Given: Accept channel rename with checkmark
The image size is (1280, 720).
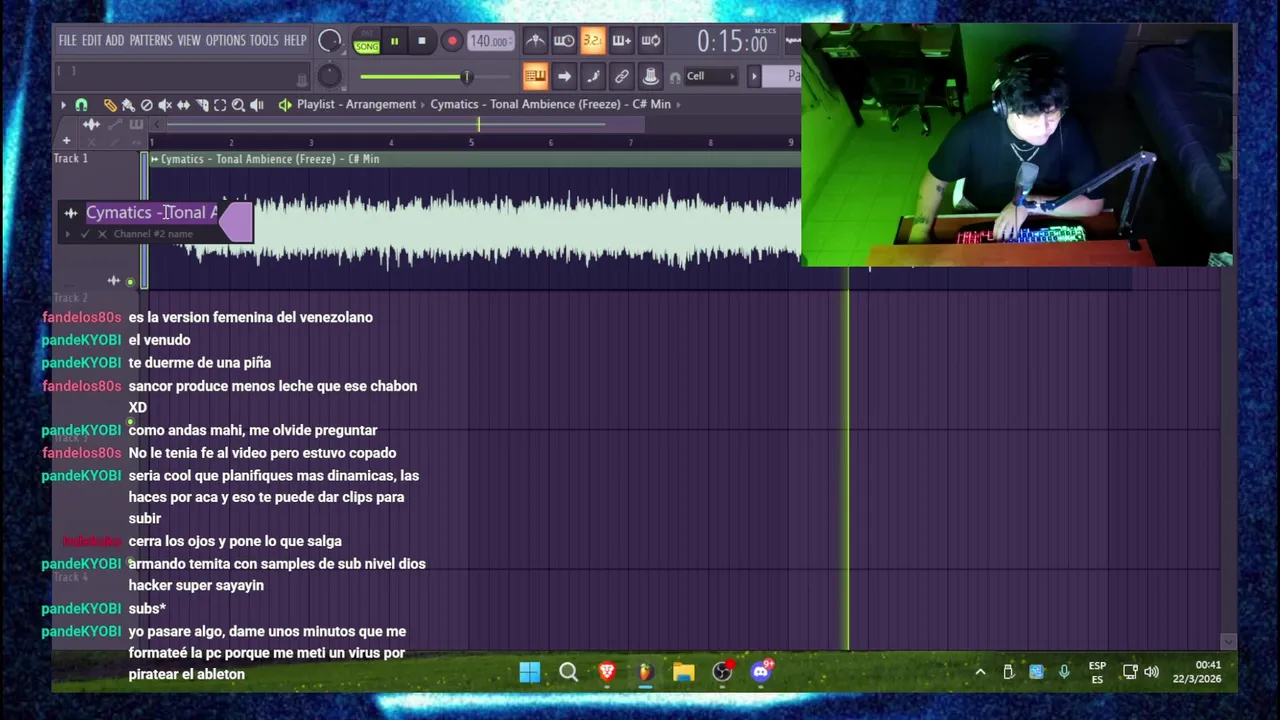Looking at the screenshot, I should point(85,234).
